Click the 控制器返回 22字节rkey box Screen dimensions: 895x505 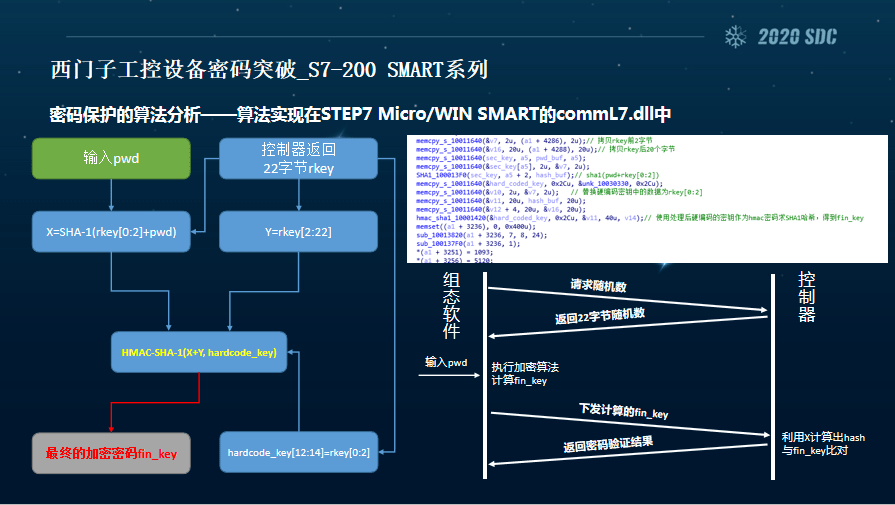point(299,158)
